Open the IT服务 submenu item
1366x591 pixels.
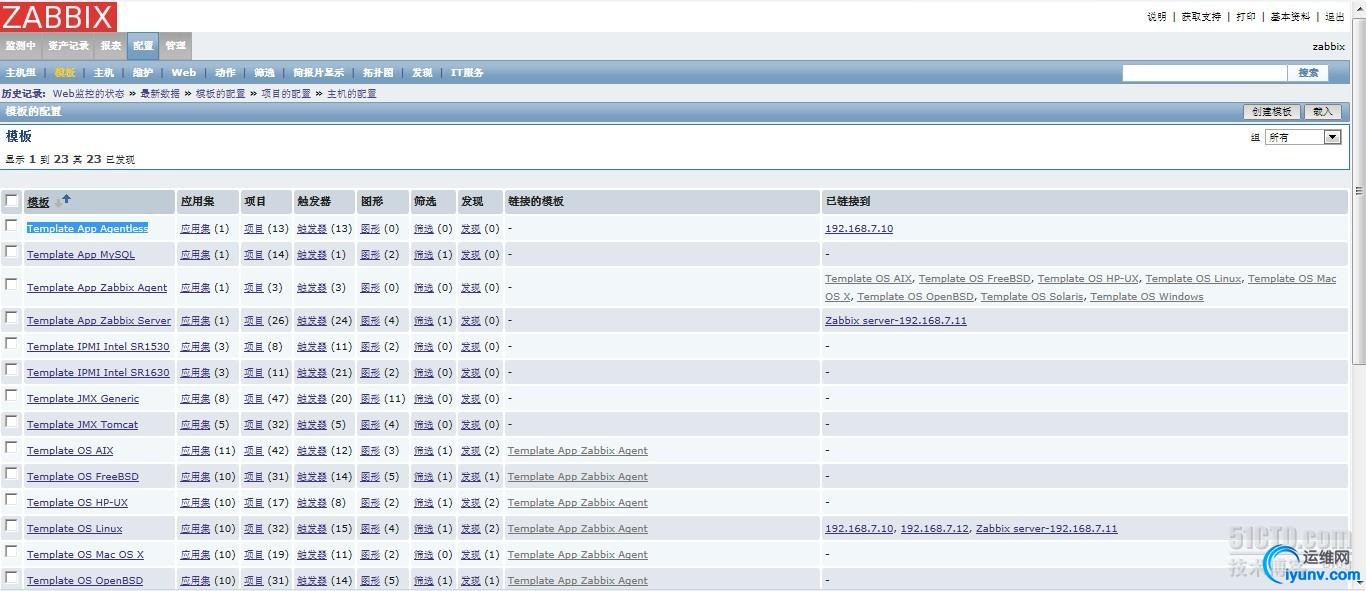[467, 73]
